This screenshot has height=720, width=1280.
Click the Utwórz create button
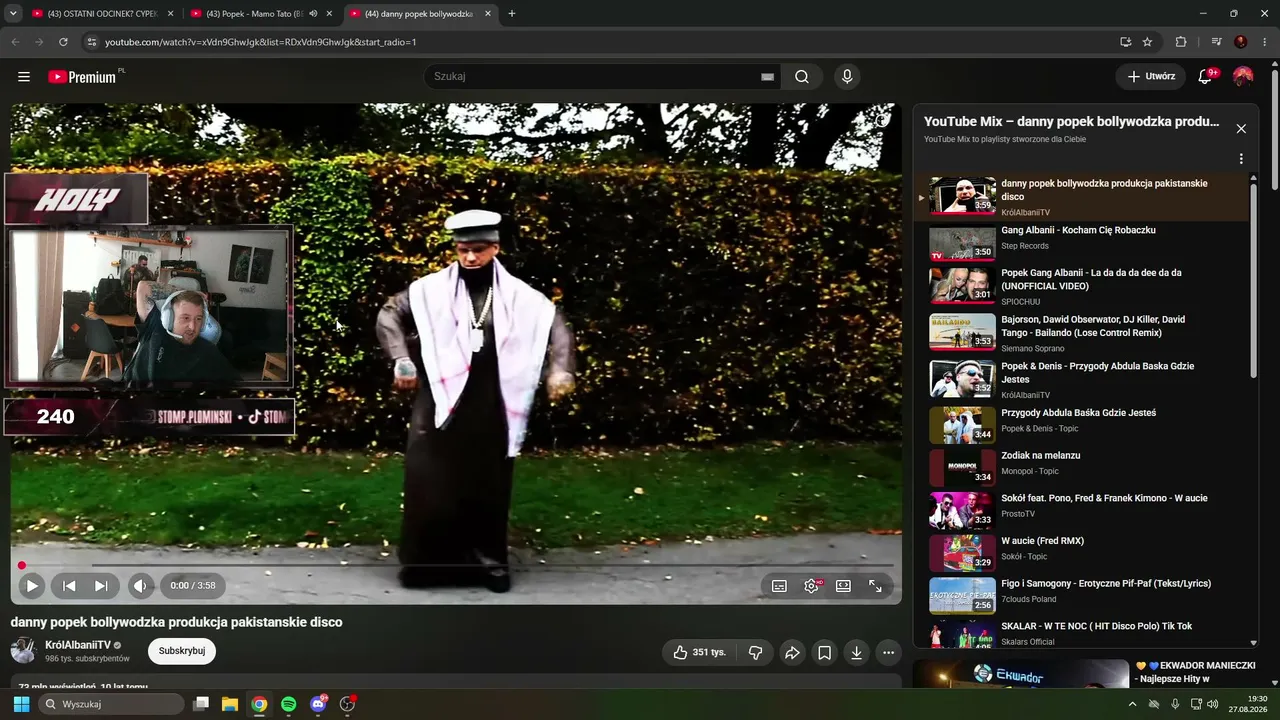click(1151, 77)
